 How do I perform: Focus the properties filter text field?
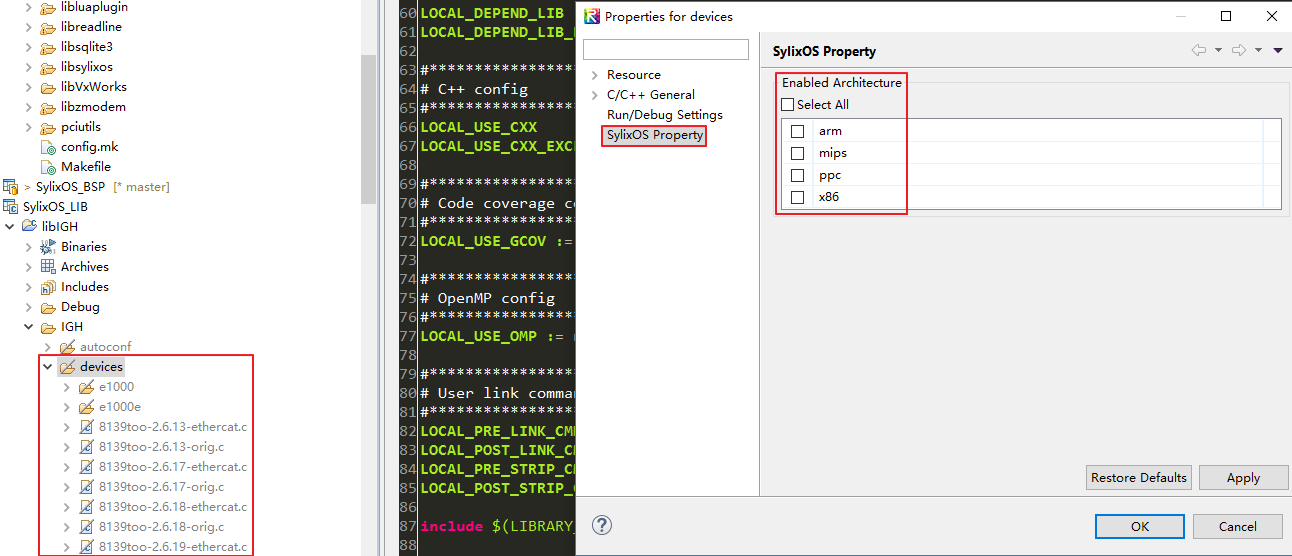(665, 49)
